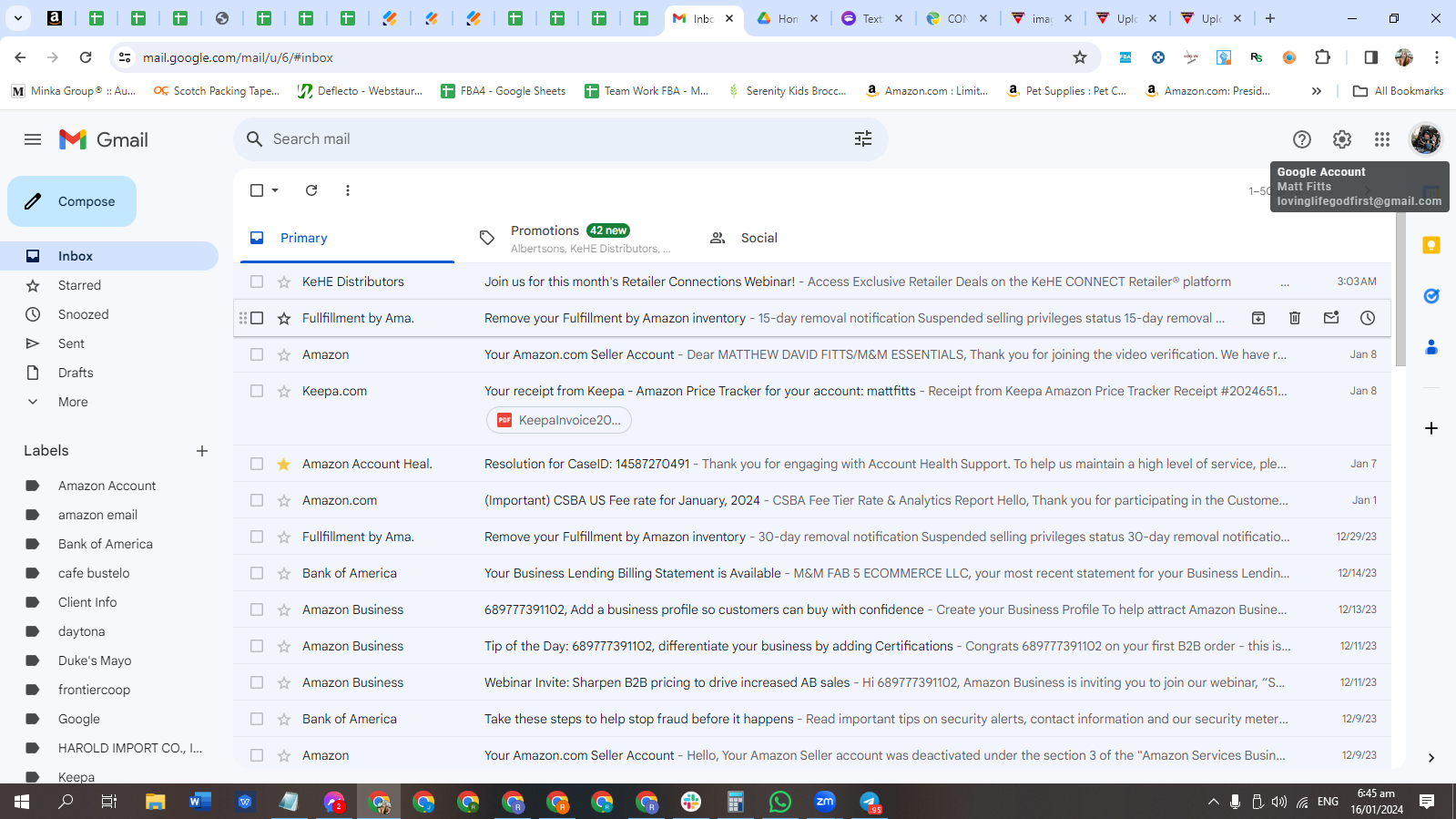Image resolution: width=1456 pixels, height=819 pixels.
Task: Open WhatsApp from the Windows taskbar
Action: (x=780, y=802)
